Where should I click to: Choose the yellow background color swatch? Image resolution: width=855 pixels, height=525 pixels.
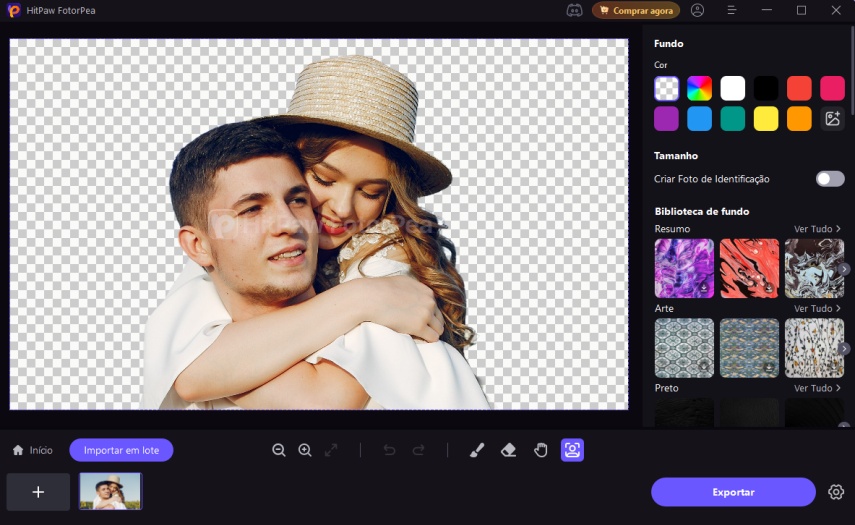tap(766, 119)
